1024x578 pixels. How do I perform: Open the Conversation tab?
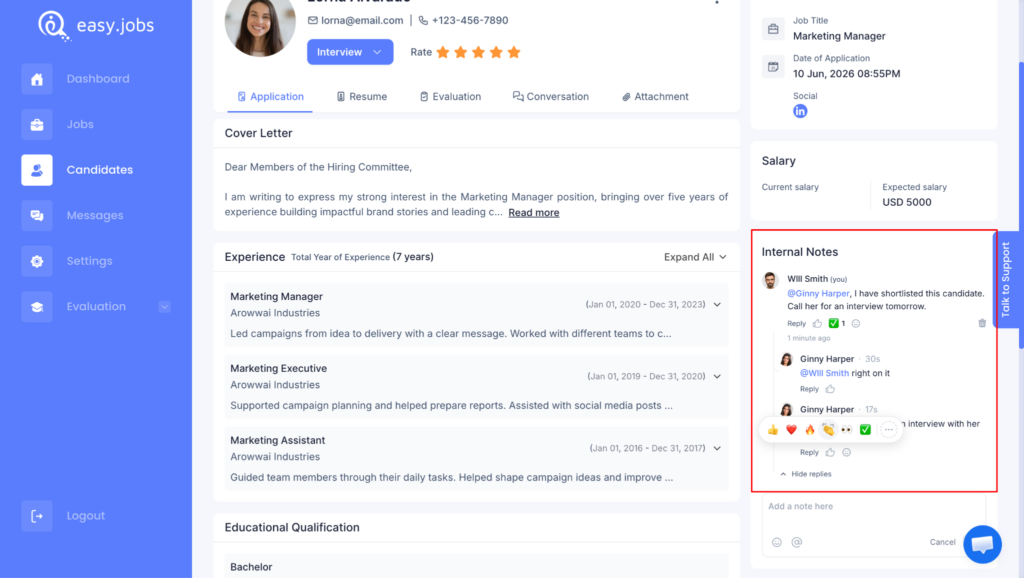tap(551, 97)
